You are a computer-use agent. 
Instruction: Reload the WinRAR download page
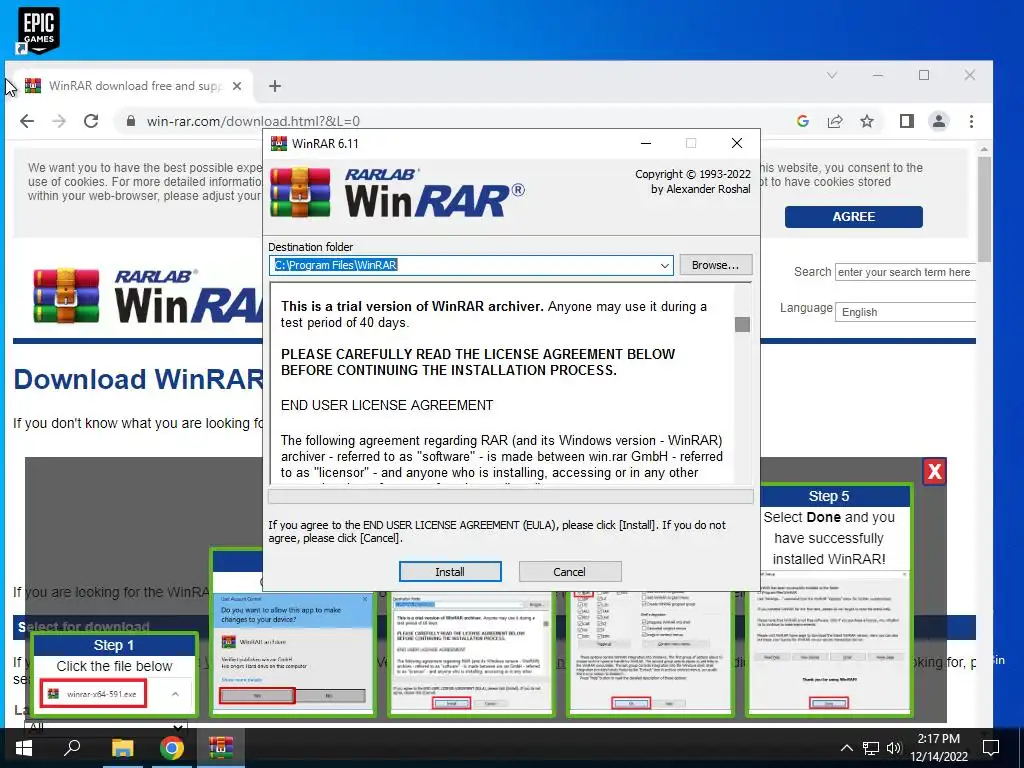pyautogui.click(x=91, y=121)
